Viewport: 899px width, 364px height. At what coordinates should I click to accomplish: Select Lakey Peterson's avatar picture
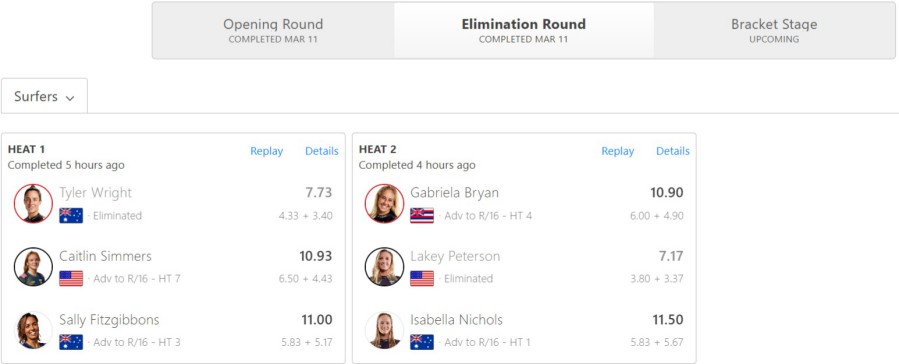pos(384,267)
